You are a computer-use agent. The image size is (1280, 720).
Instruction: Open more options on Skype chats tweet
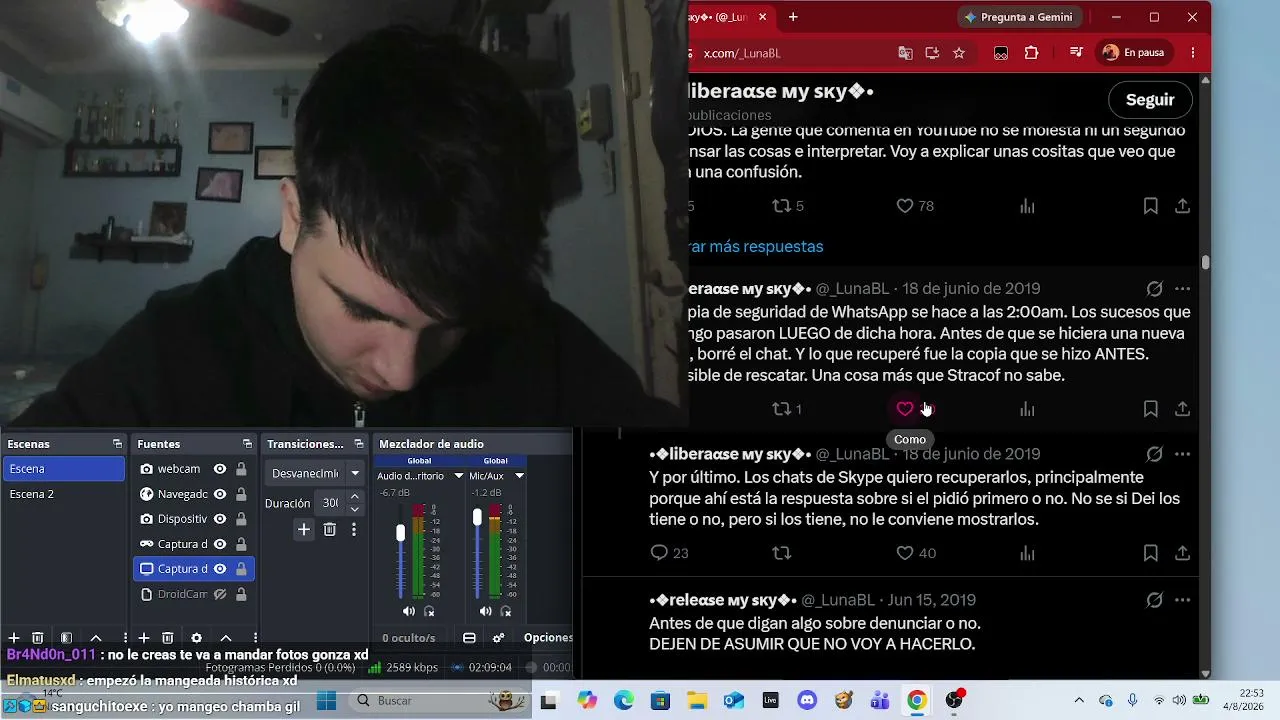point(1182,454)
